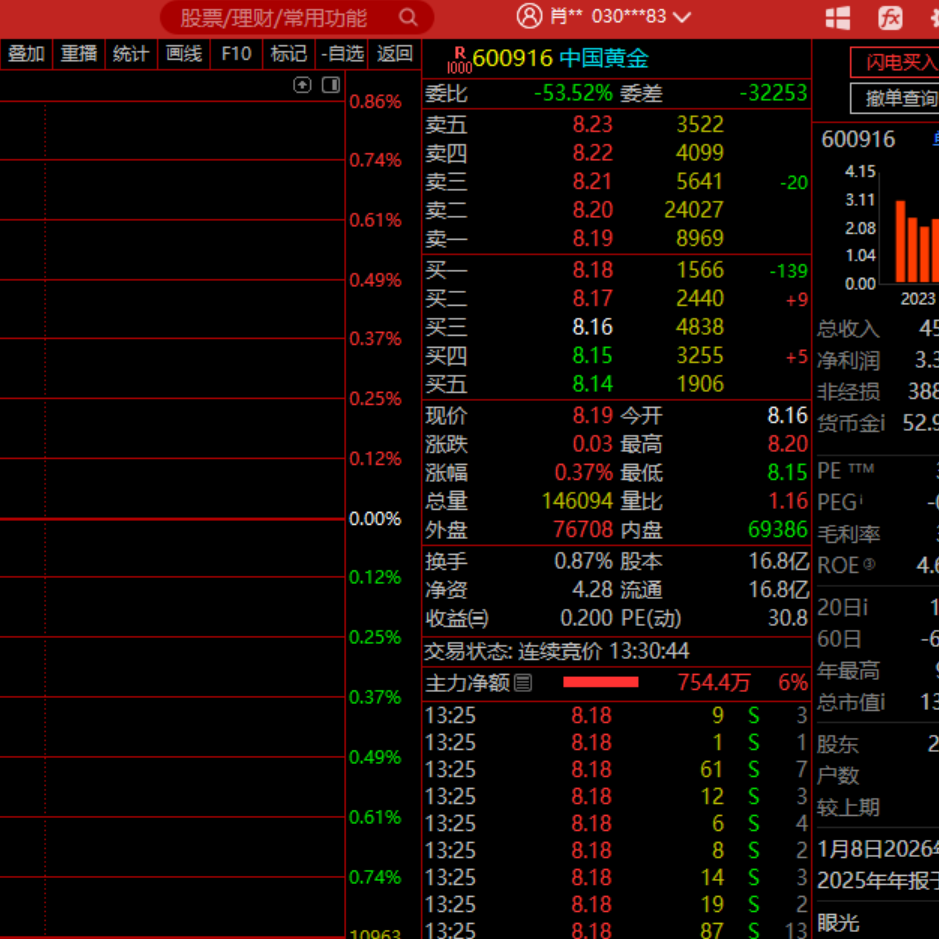Viewport: 939px width, 939px height.
Task: Click the 委差 value -32253
Action: tap(773, 93)
